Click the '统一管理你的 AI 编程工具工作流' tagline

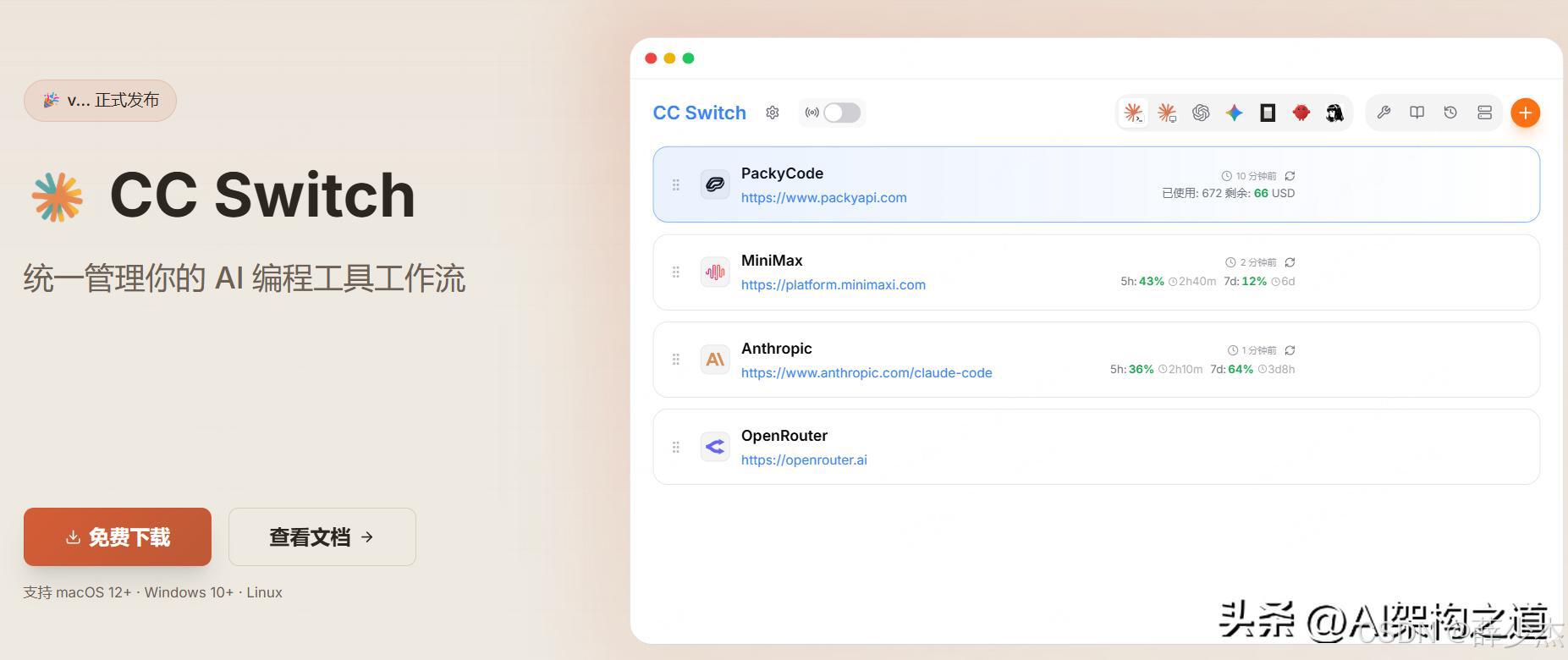click(x=245, y=278)
